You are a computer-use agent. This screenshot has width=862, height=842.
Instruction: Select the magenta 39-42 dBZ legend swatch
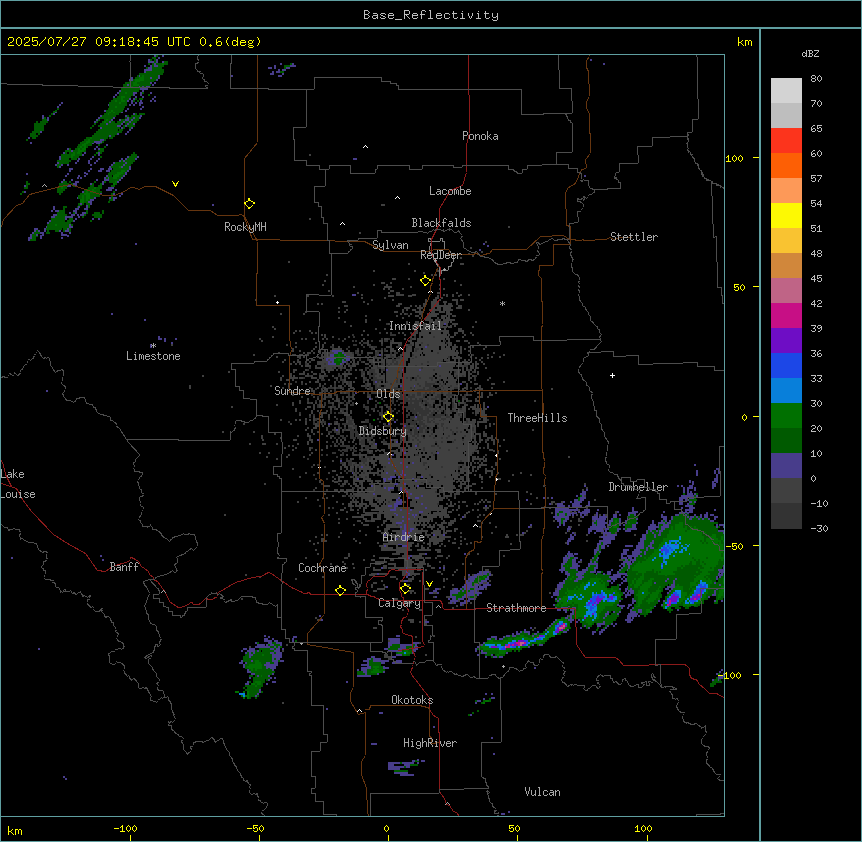[786, 315]
